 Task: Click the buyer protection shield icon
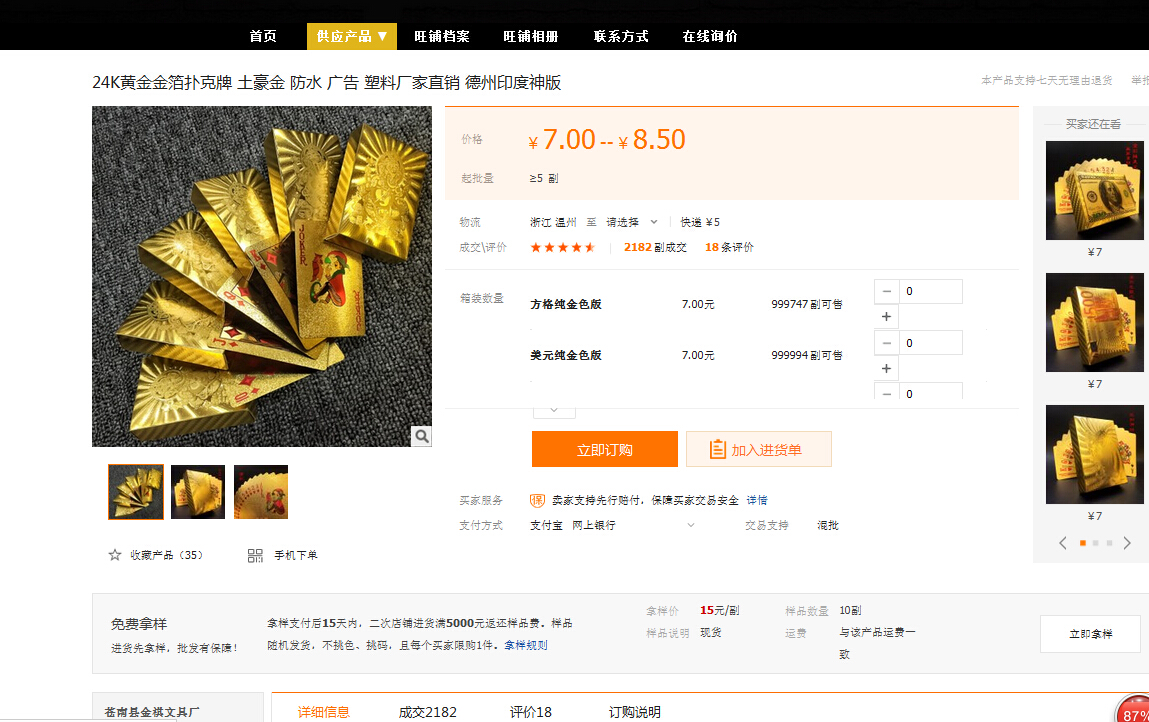pyautogui.click(x=537, y=500)
